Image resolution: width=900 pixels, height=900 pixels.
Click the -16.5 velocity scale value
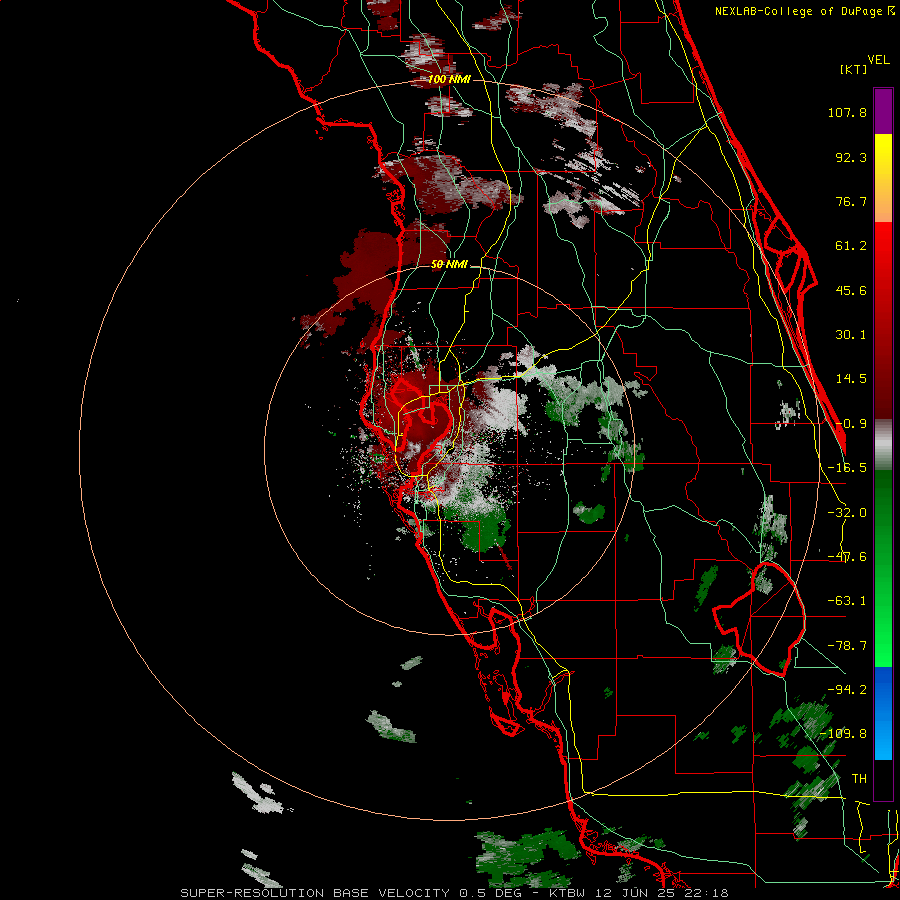point(847,468)
